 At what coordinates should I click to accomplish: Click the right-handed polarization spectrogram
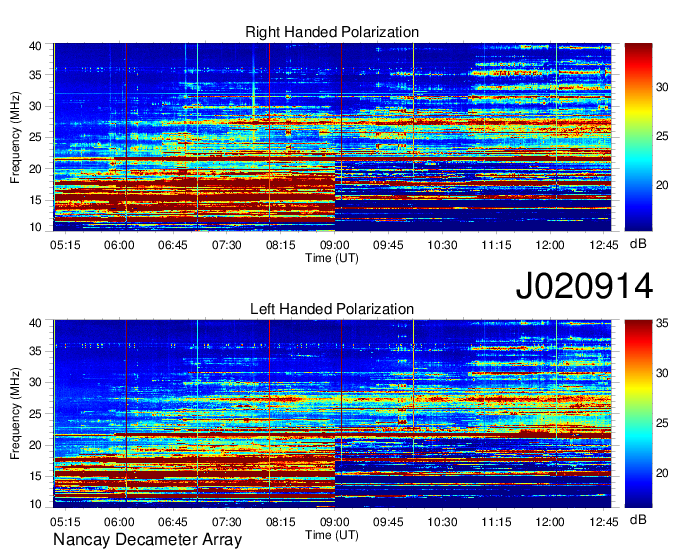[332, 137]
